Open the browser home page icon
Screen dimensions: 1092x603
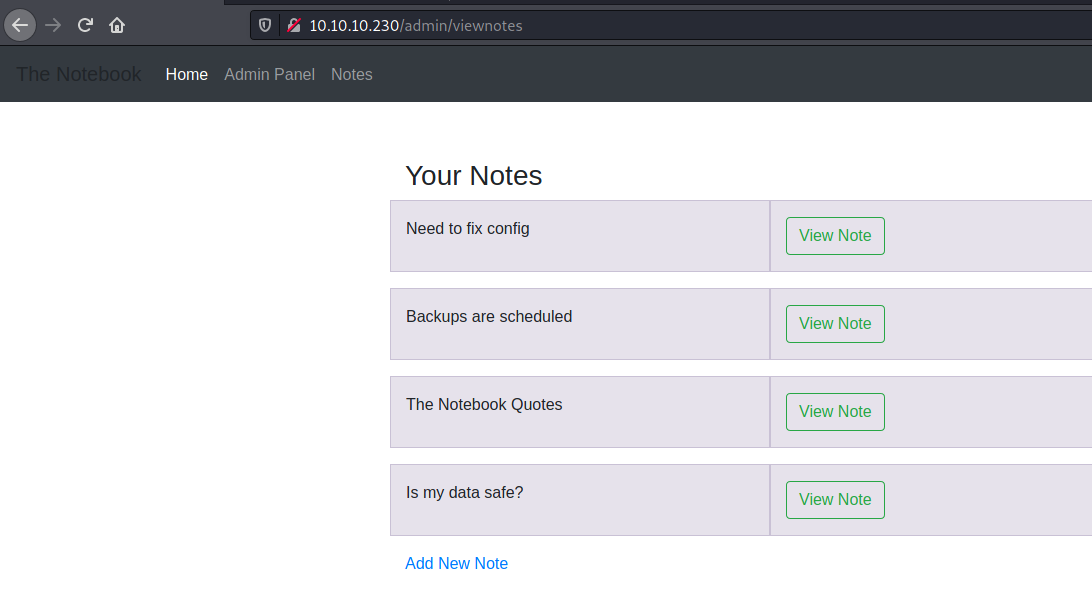click(x=117, y=26)
